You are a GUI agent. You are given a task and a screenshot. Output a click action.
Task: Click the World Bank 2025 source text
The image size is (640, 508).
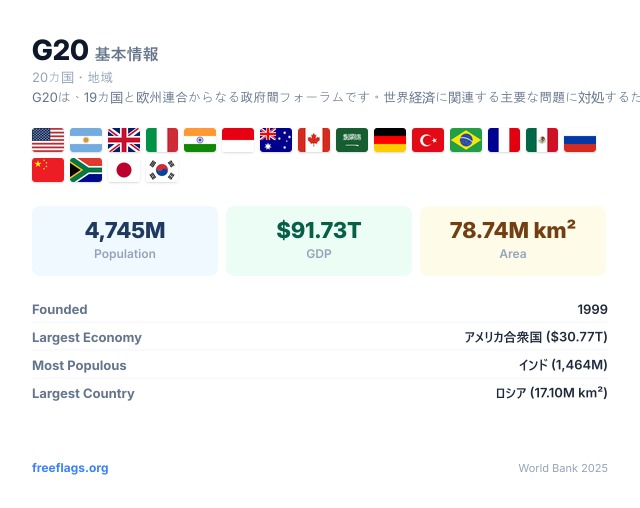tap(563, 468)
